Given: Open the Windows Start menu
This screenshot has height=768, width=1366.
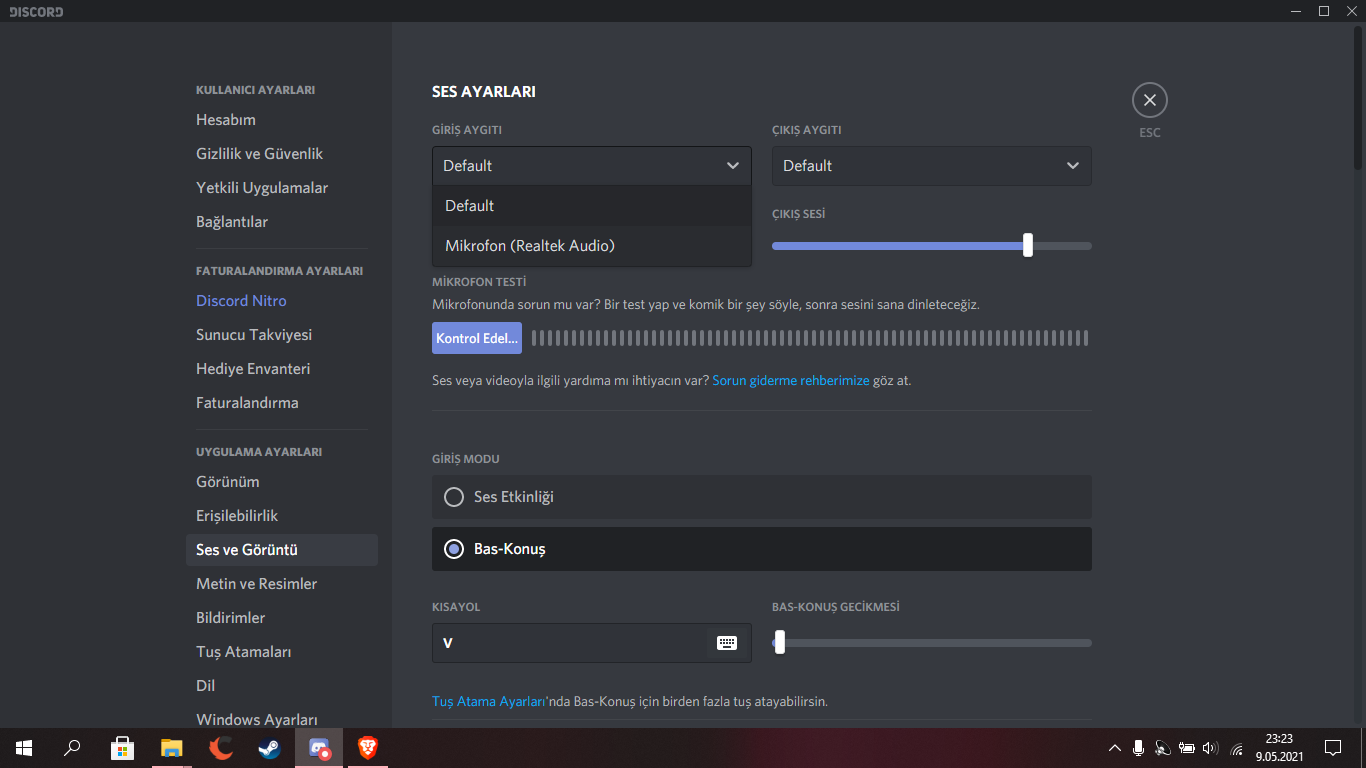Looking at the screenshot, I should [24, 748].
